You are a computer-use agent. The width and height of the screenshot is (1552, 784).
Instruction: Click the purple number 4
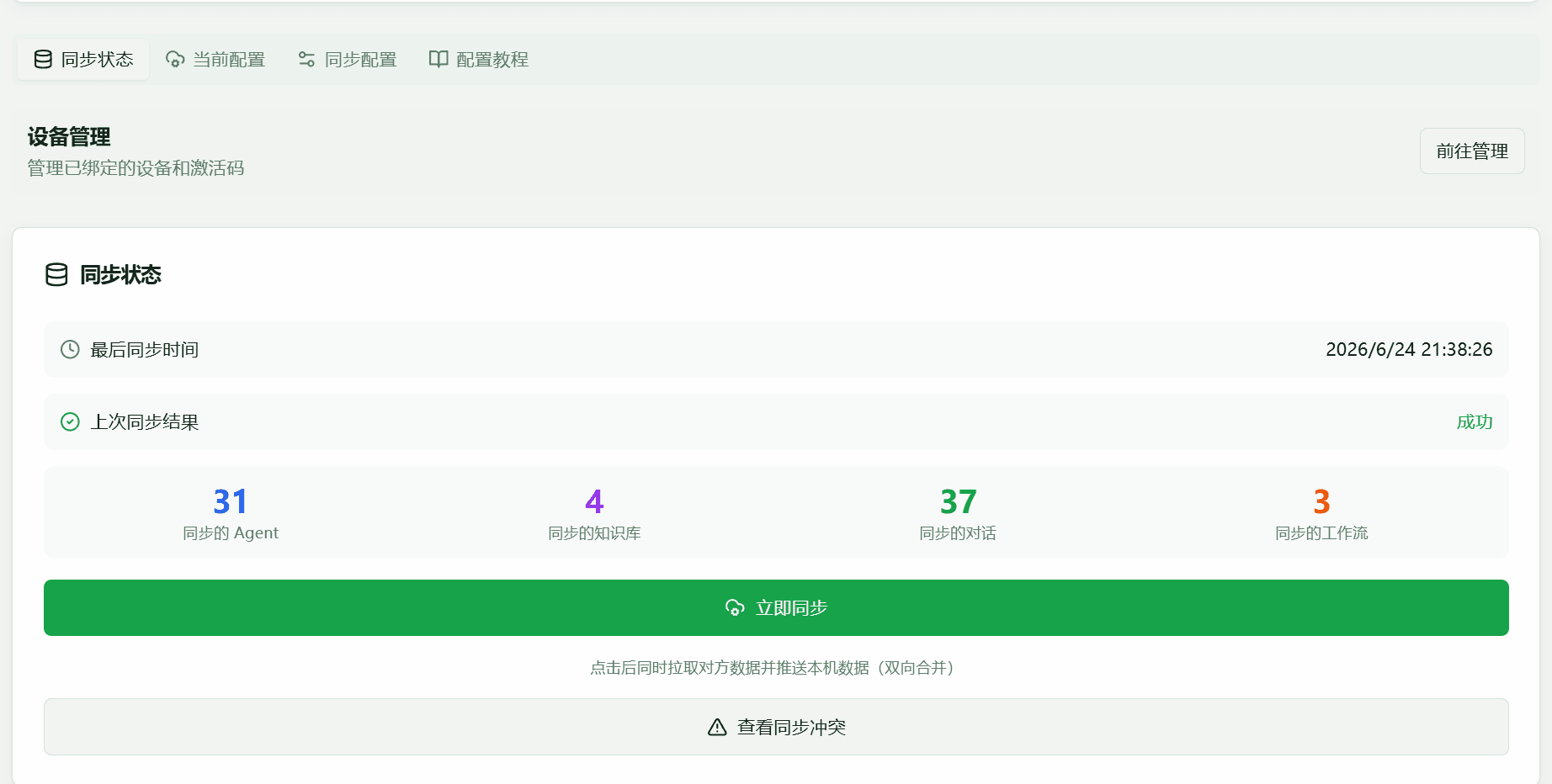click(x=594, y=502)
